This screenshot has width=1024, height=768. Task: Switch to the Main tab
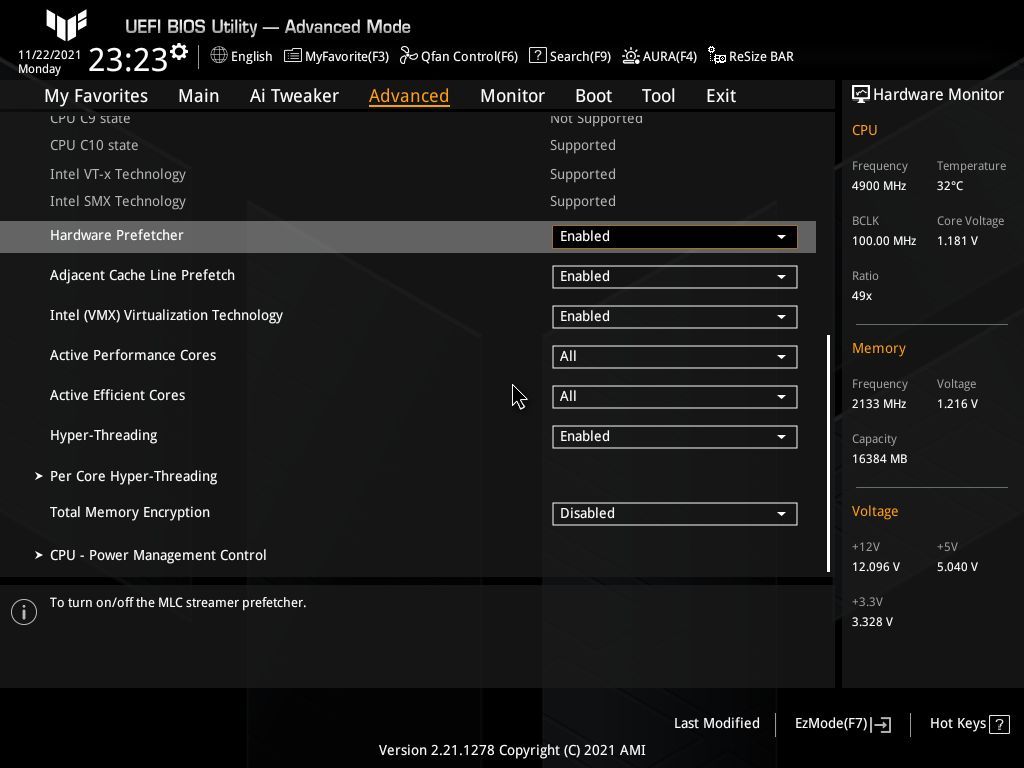tap(199, 96)
